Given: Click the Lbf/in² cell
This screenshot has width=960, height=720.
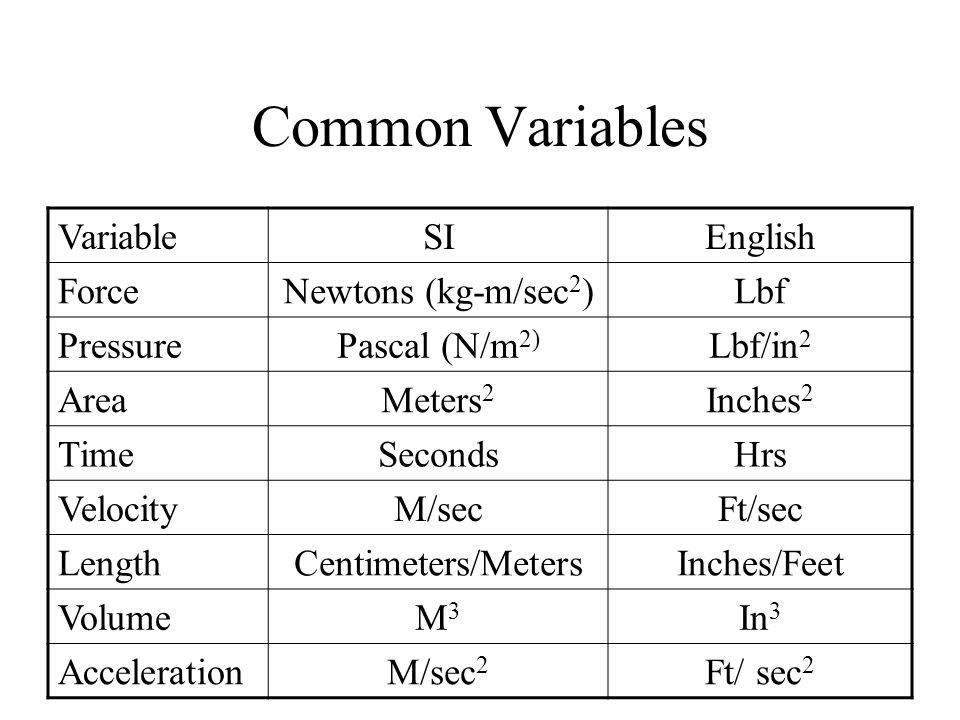Looking at the screenshot, I should [x=760, y=345].
